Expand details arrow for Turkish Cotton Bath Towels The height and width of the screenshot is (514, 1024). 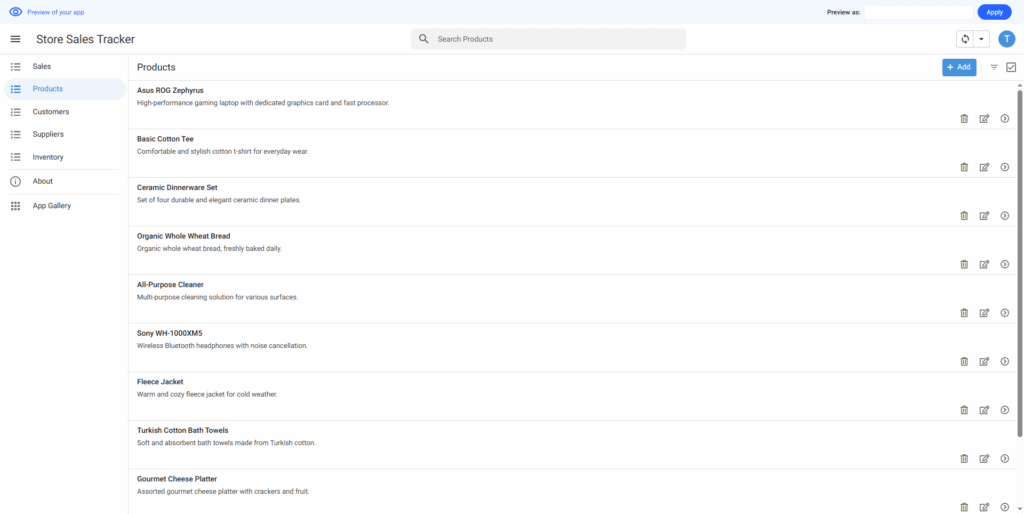[x=1004, y=458]
